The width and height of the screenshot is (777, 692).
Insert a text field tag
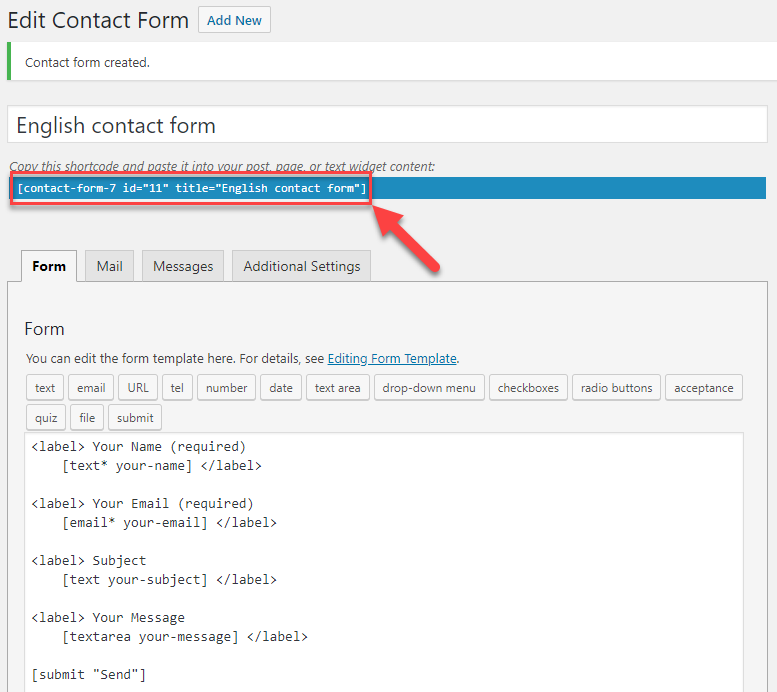point(45,388)
